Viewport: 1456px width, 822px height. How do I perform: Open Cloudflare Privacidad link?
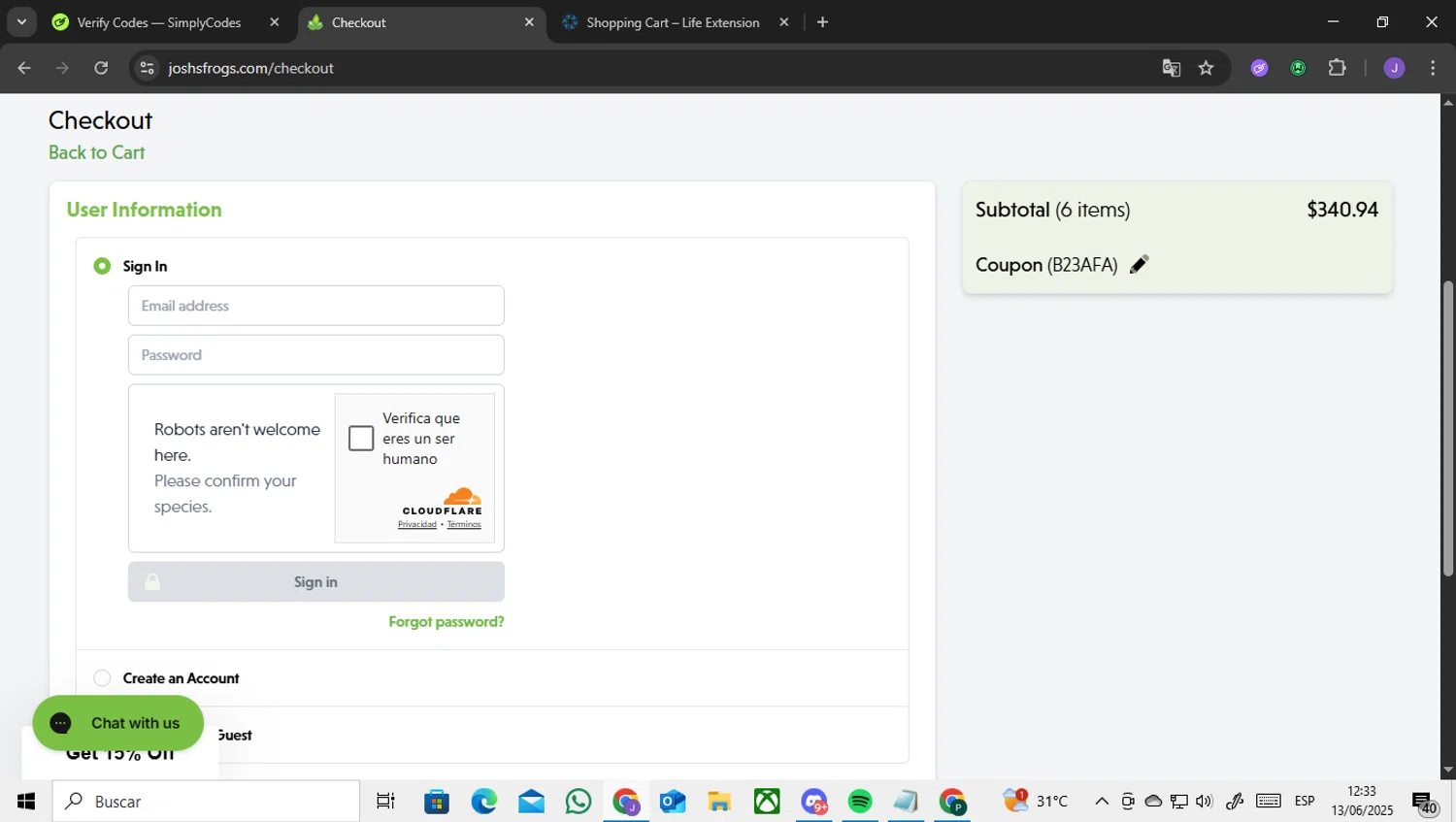coord(417,525)
